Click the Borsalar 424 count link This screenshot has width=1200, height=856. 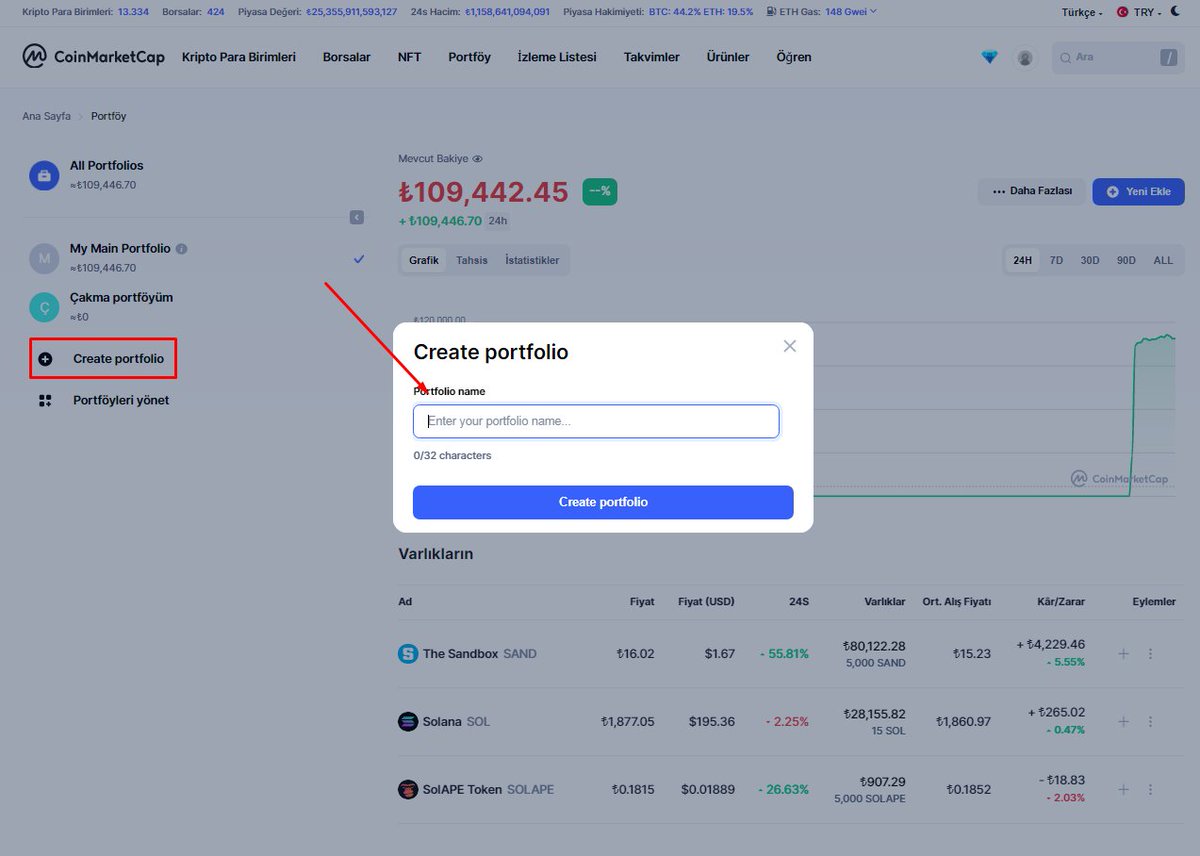tap(215, 12)
